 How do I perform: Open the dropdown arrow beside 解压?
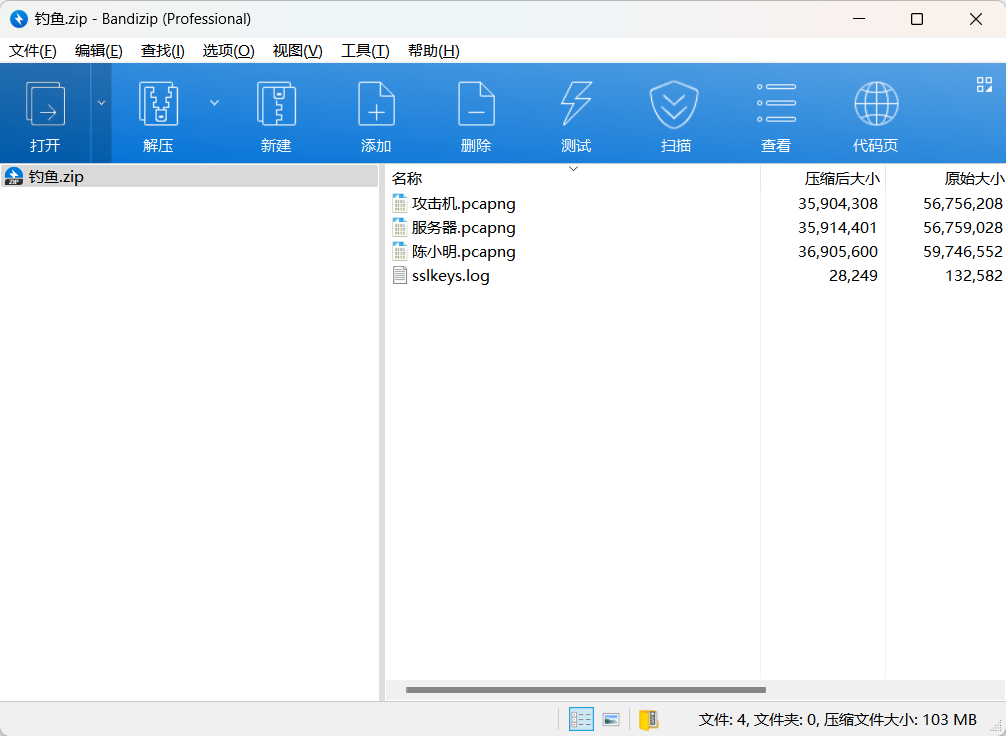click(214, 103)
